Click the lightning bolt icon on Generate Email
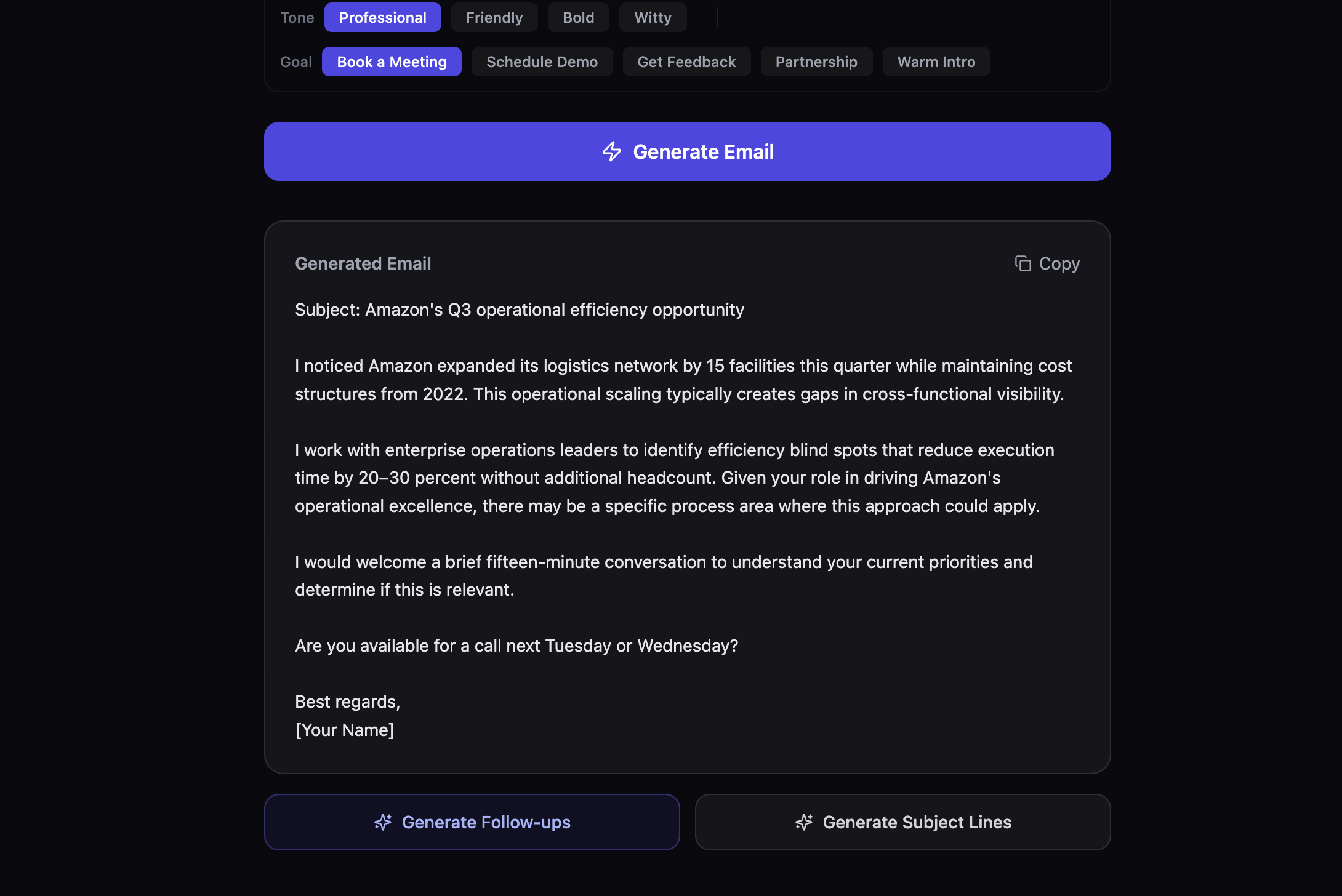Screen dimensions: 1342x896 click(x=613, y=151)
